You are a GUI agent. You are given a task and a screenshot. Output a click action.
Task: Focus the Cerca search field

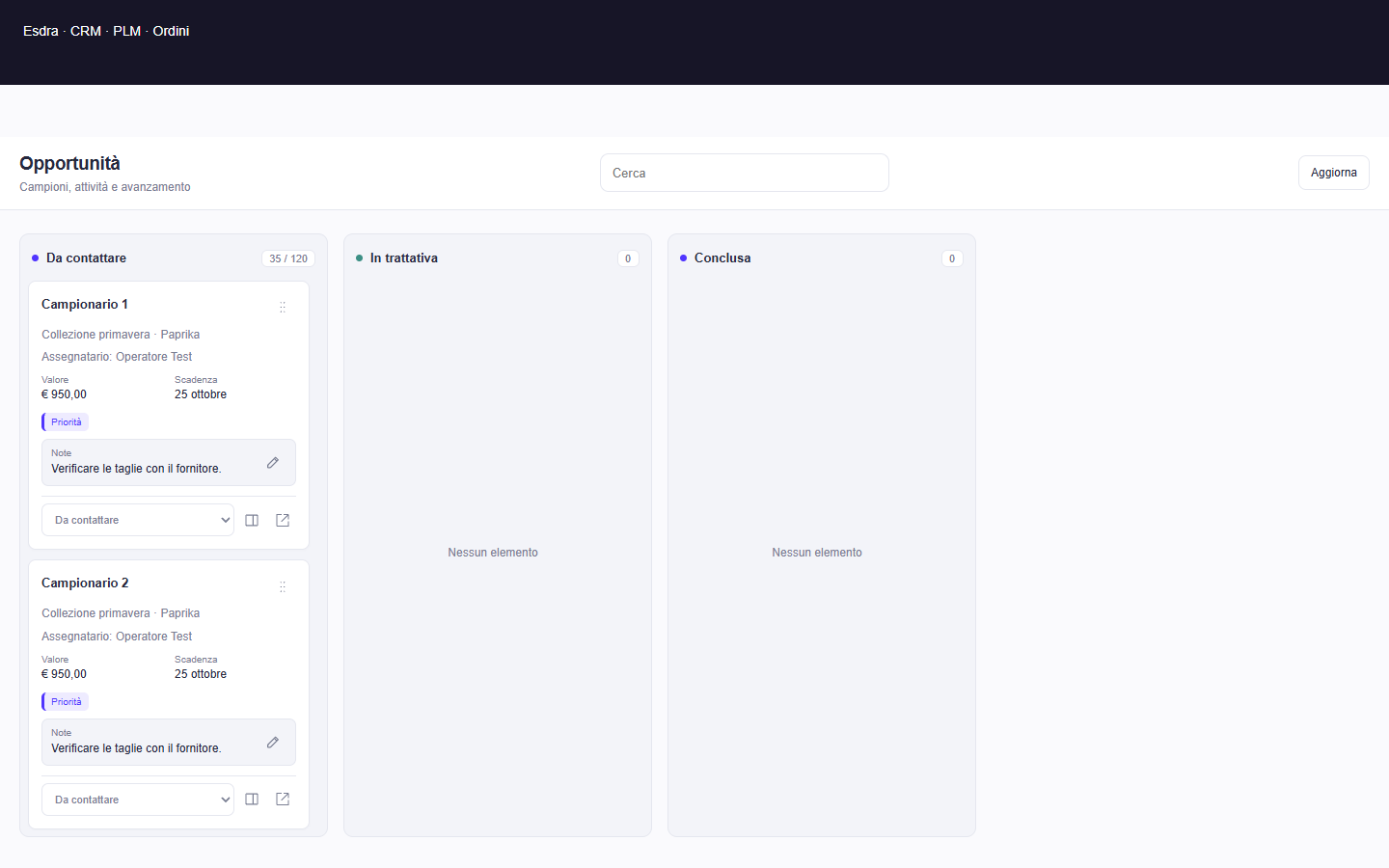[x=745, y=173]
